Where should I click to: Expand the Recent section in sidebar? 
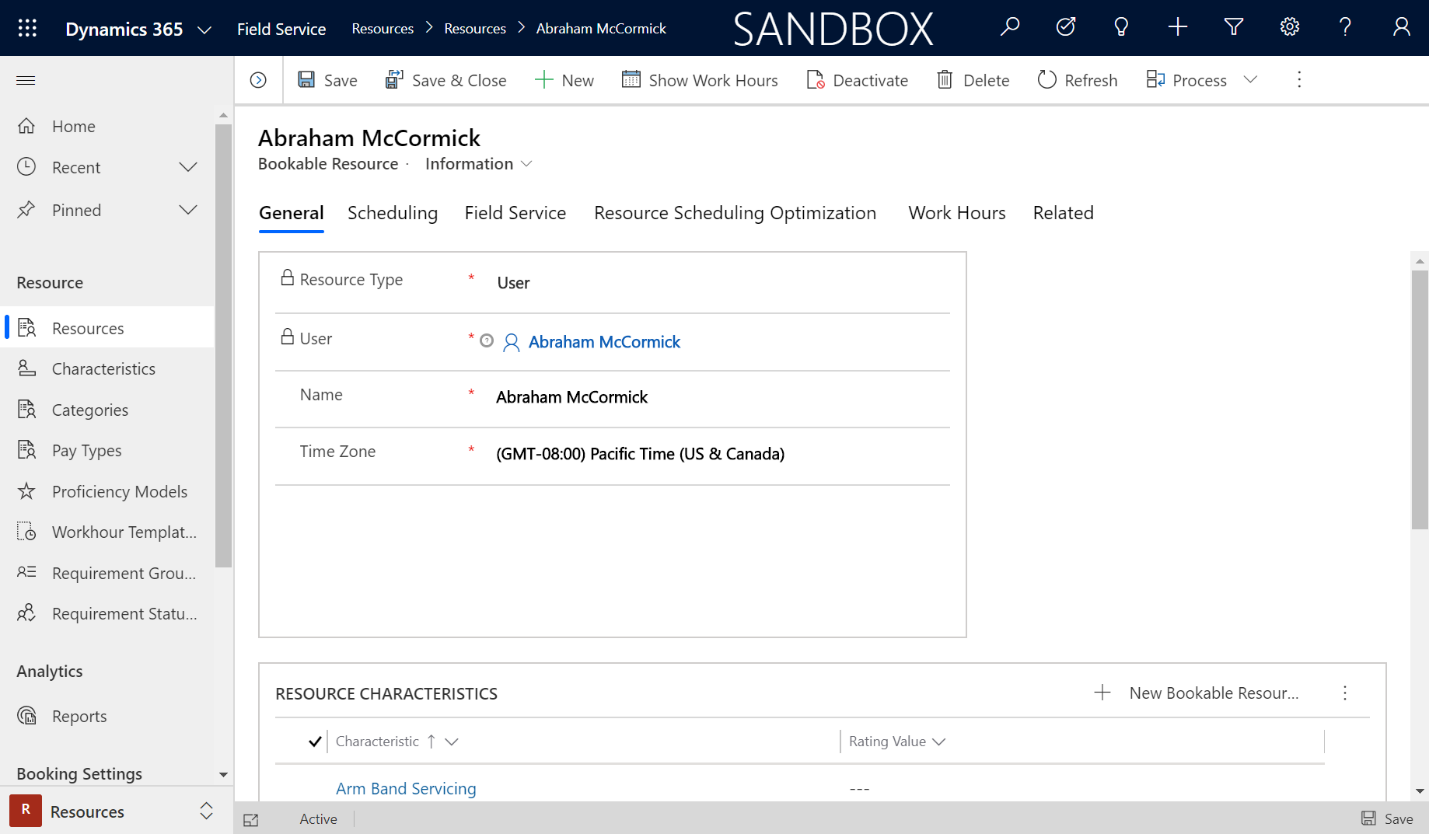click(188, 167)
